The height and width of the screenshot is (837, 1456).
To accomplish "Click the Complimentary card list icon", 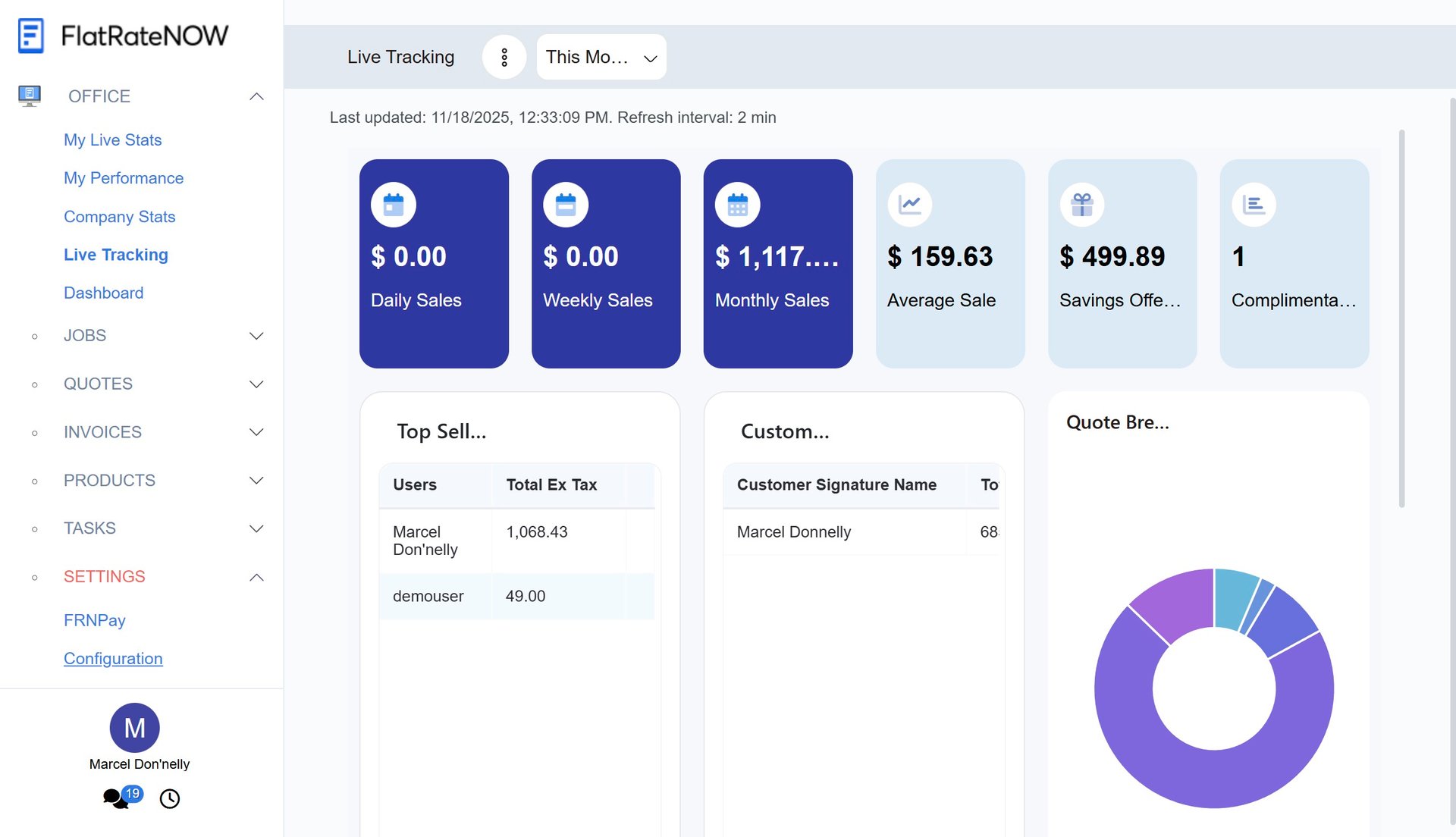I will (1254, 205).
